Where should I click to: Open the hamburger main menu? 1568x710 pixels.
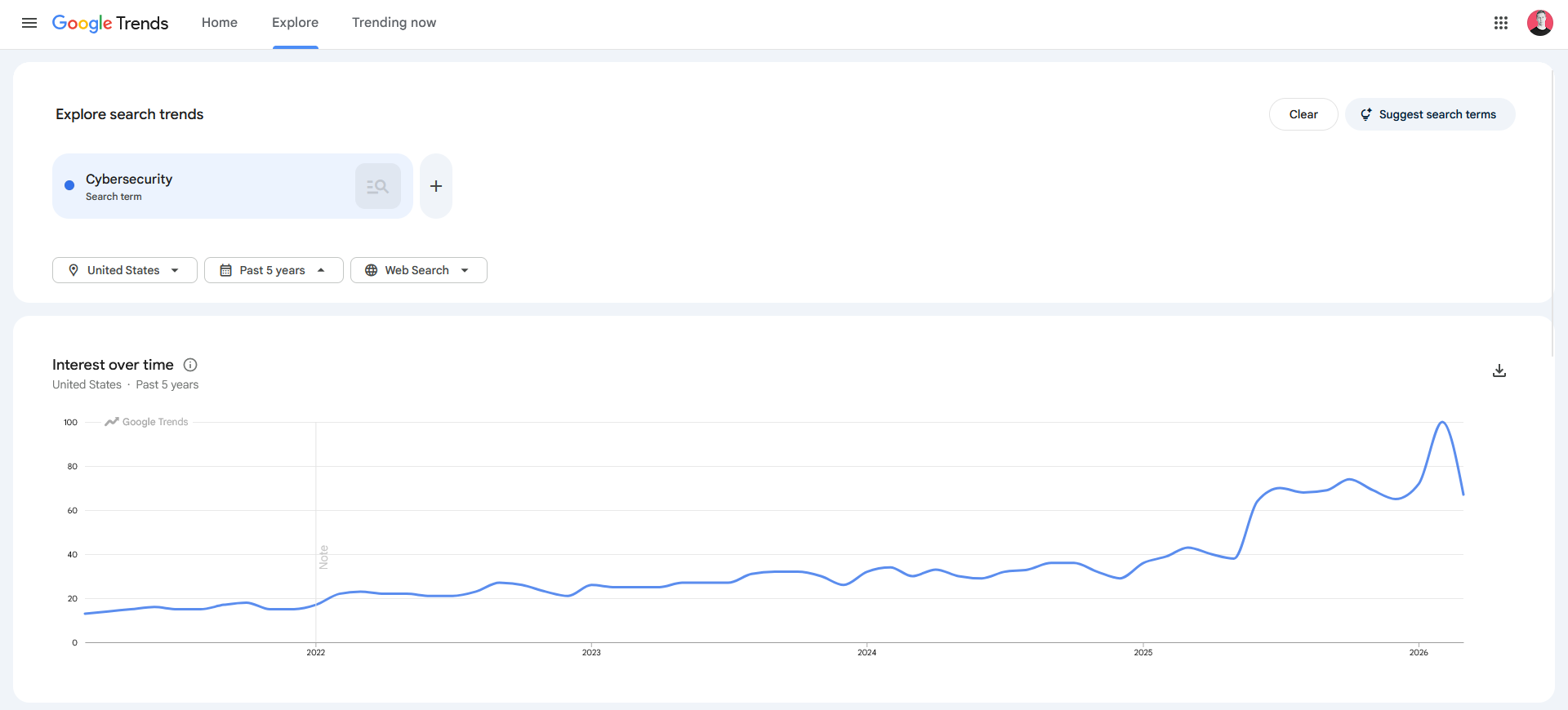tap(29, 23)
